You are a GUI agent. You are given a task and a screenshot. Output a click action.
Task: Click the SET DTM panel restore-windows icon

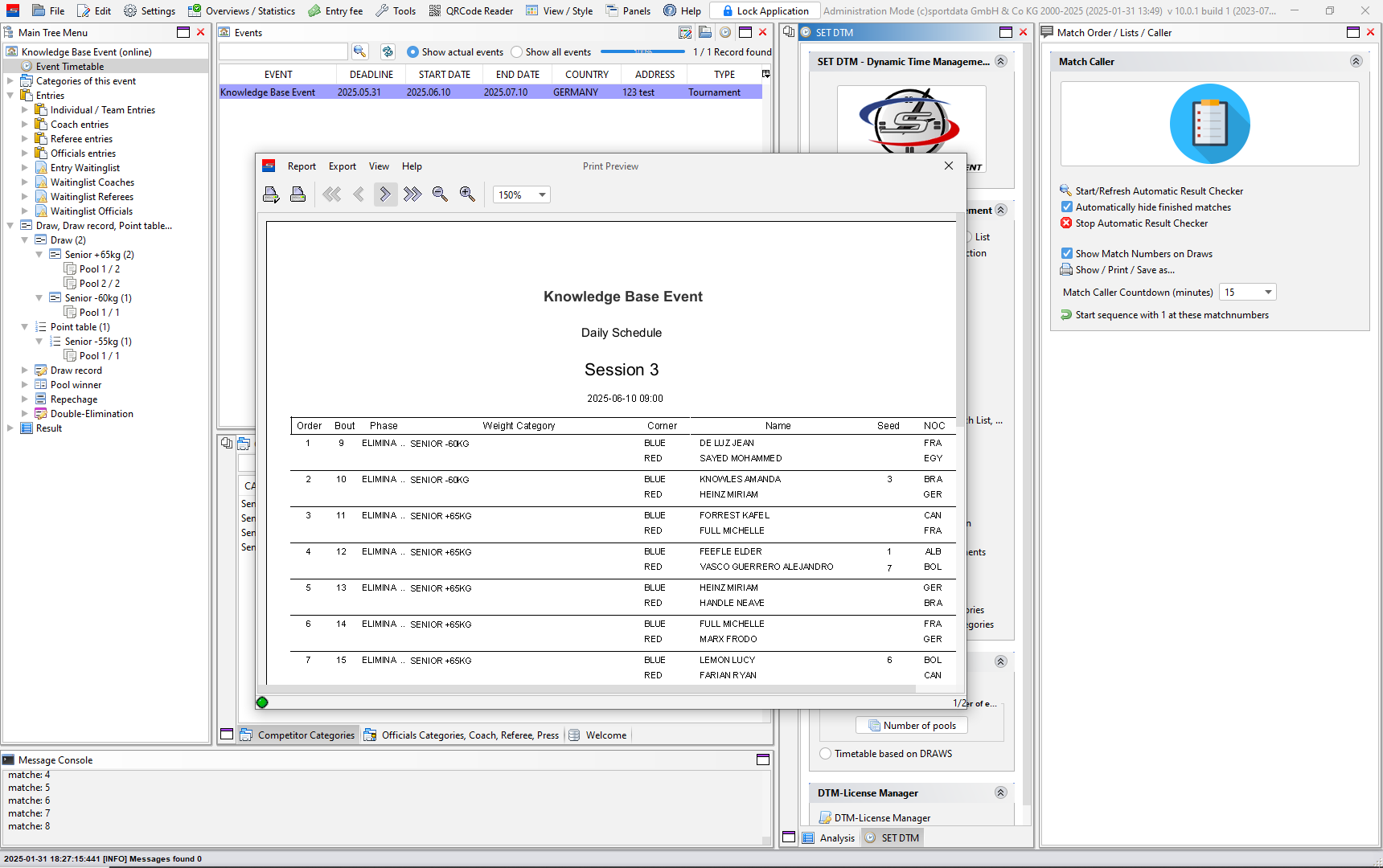click(789, 32)
